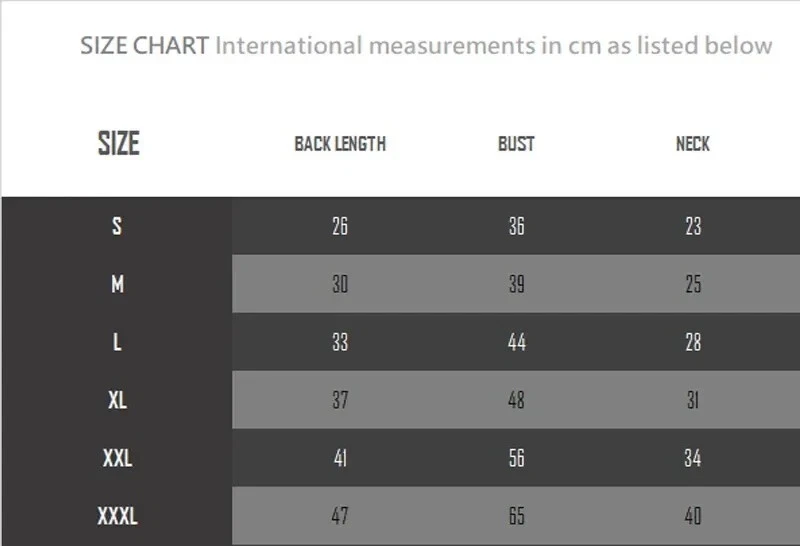Click back length value 26 for size S
This screenshot has width=800, height=546.
tap(340, 226)
